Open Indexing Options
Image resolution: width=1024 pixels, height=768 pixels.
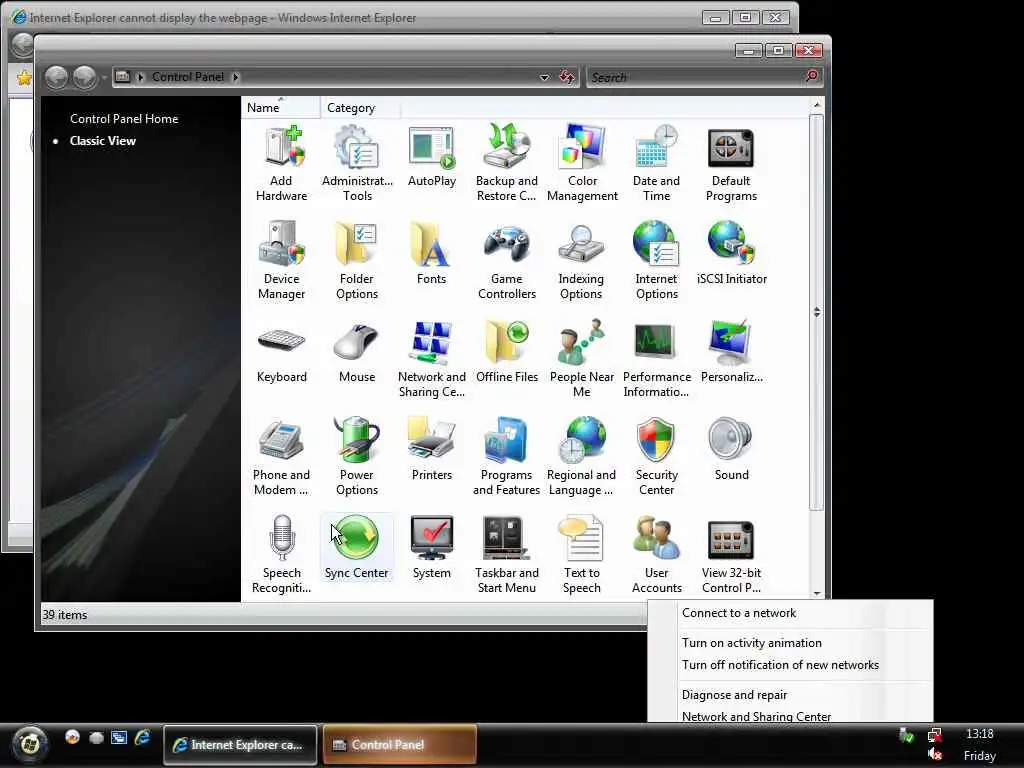[x=581, y=261]
